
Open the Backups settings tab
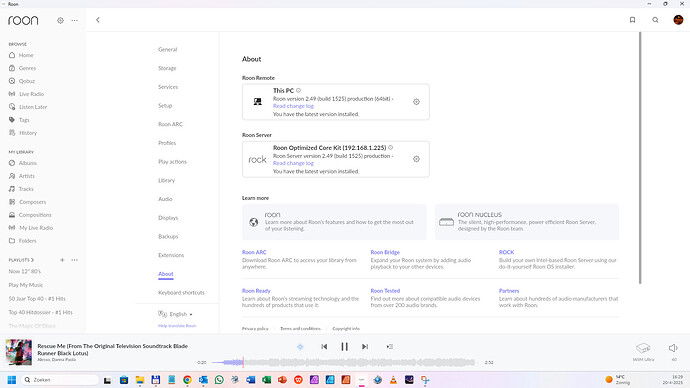168,237
